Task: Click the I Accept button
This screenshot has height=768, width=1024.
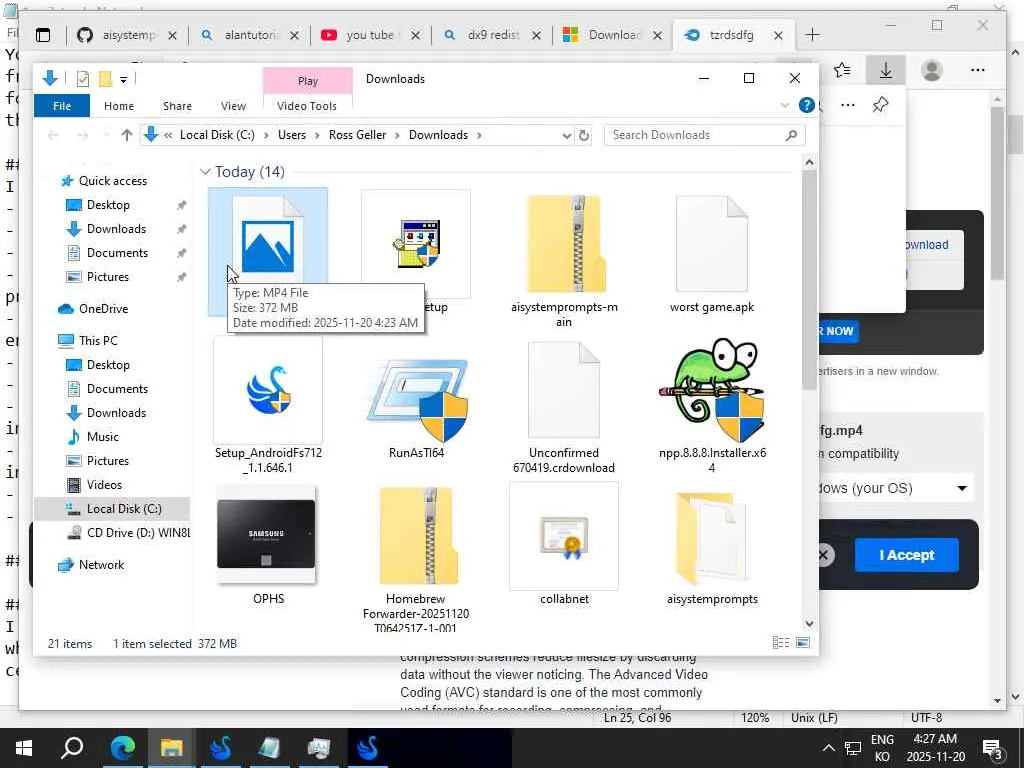Action: [906, 555]
